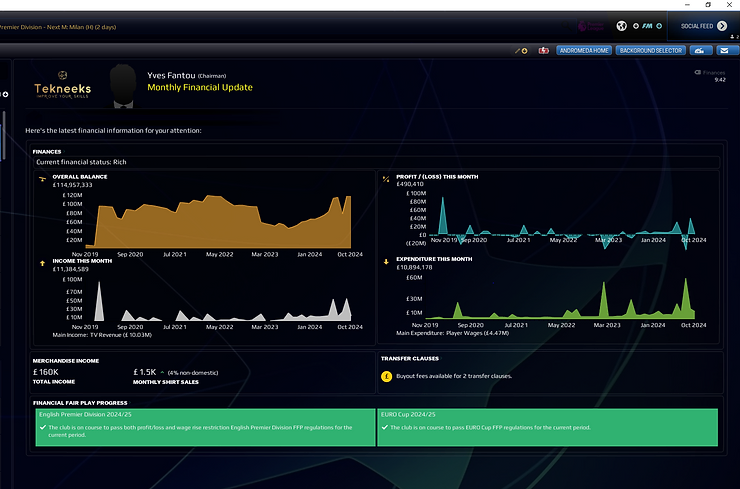The height and width of the screenshot is (489, 740).
Task: Open the Background Selector
Action: click(651, 51)
